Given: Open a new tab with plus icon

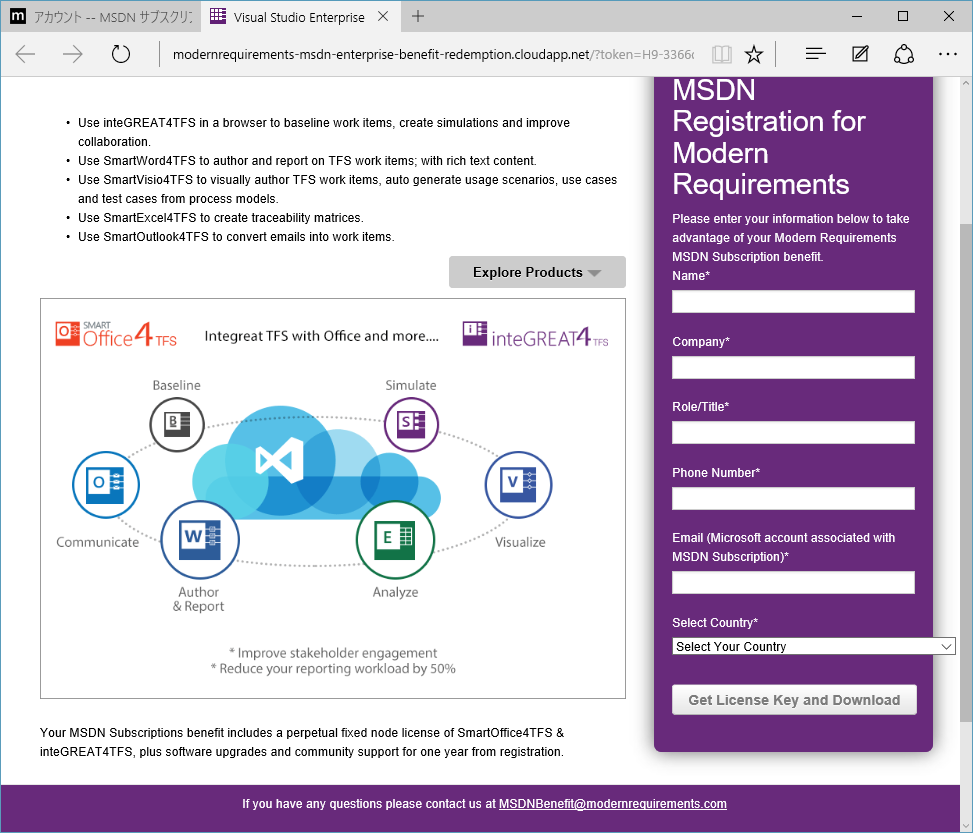Looking at the screenshot, I should point(418,16).
